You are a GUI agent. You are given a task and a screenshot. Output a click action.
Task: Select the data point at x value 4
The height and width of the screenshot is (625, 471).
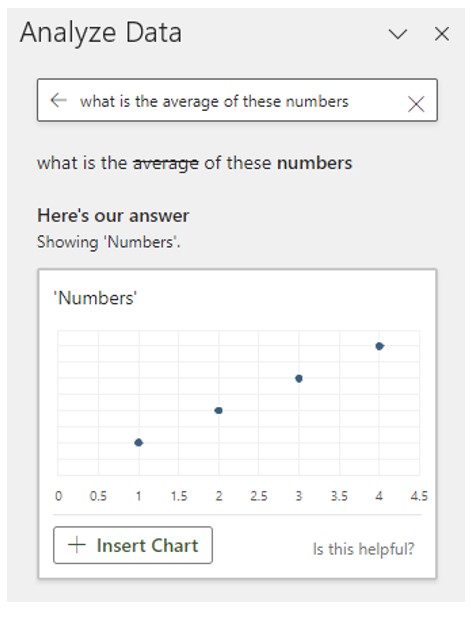(x=379, y=346)
